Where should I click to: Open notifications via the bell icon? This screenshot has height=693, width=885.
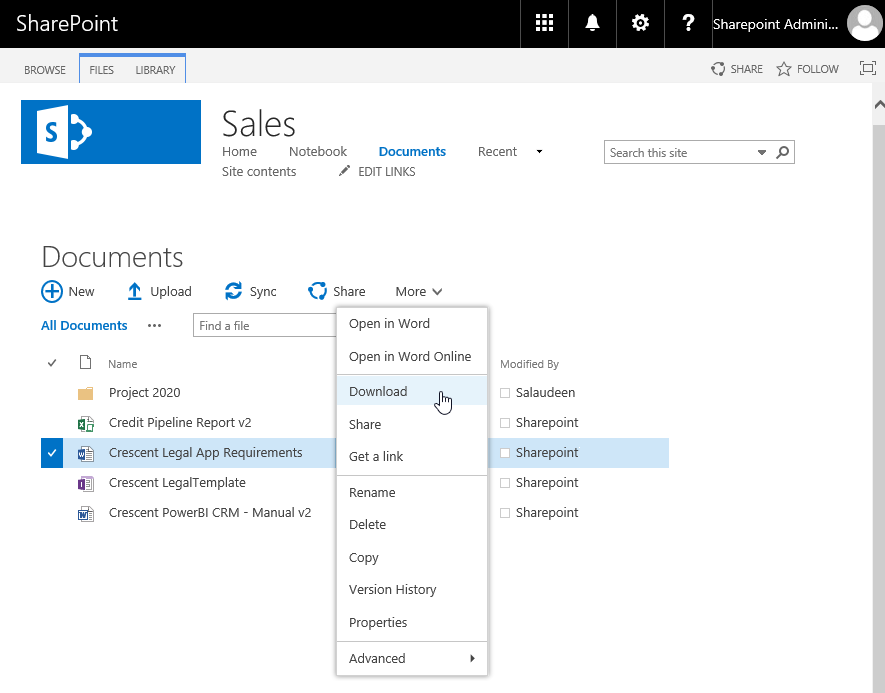pyautogui.click(x=592, y=23)
